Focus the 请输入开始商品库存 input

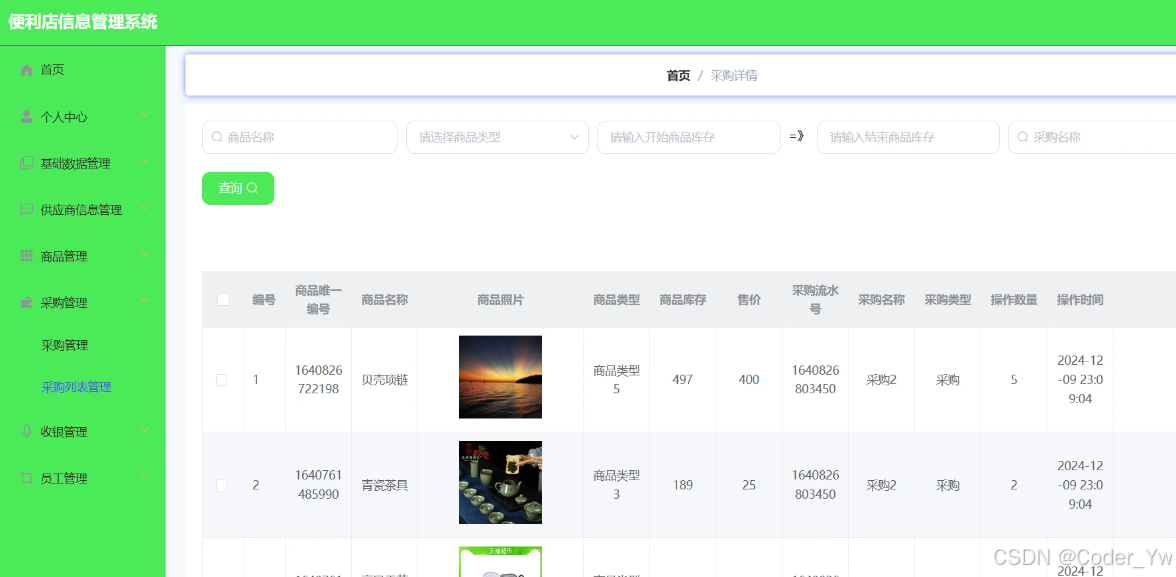point(688,137)
